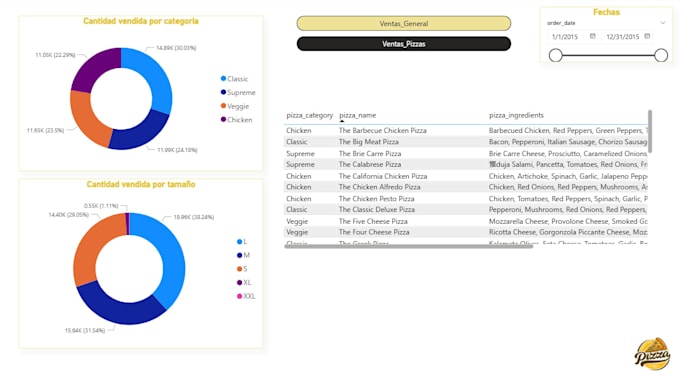The height and width of the screenshot is (380, 680).
Task: Select The Calabrese Pizza row
Action: point(466,164)
